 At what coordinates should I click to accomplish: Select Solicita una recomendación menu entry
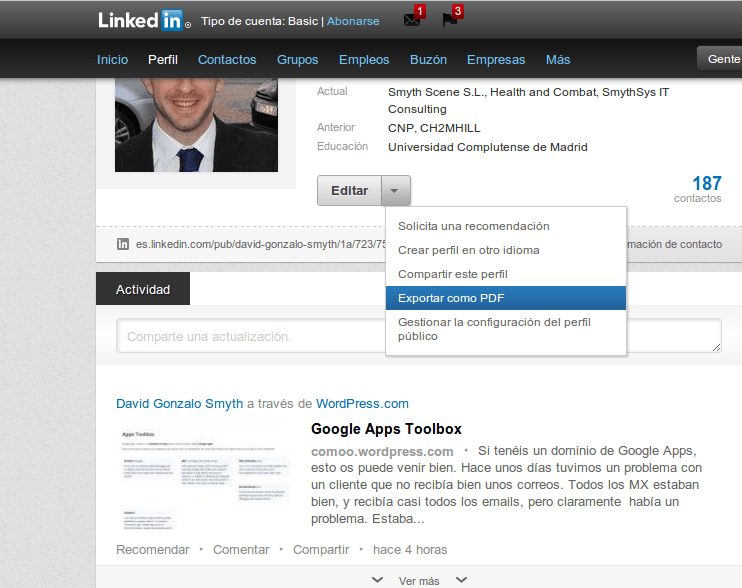point(505,226)
